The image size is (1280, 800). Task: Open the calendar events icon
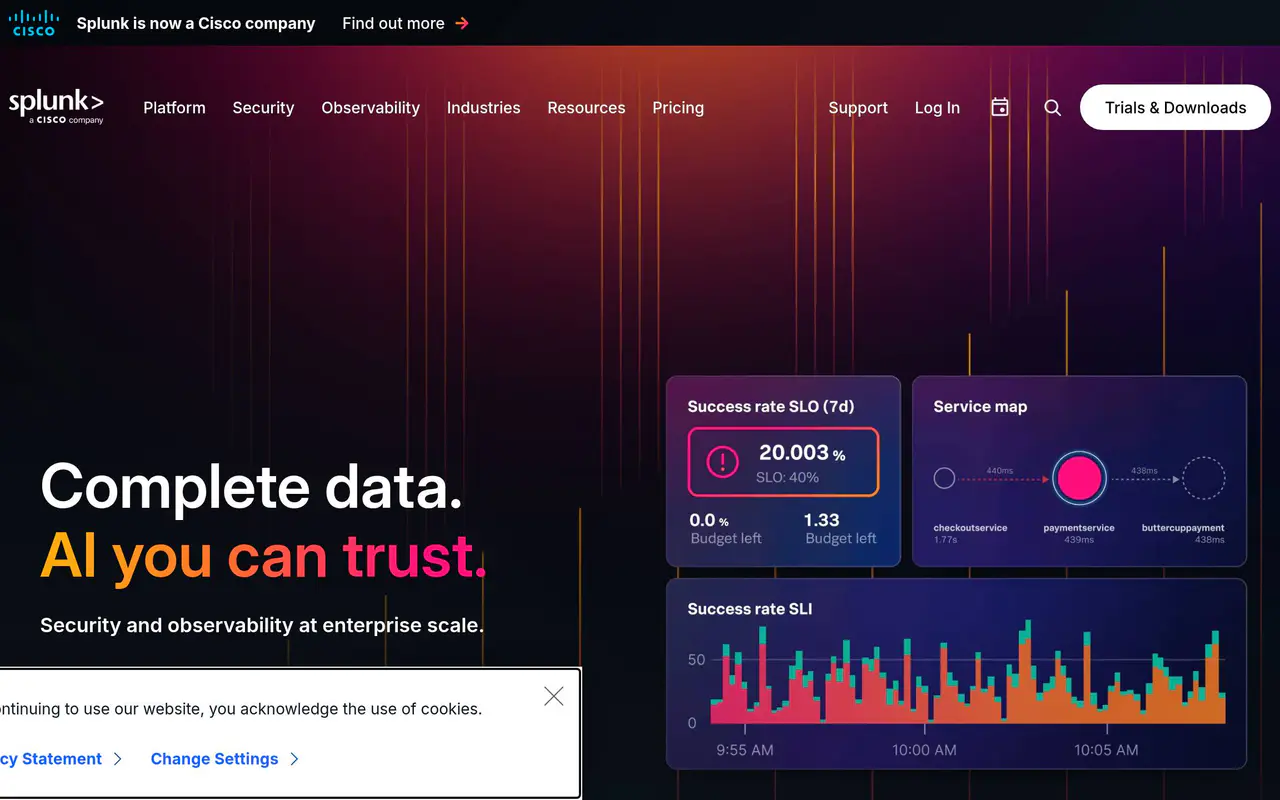[x=1000, y=107]
